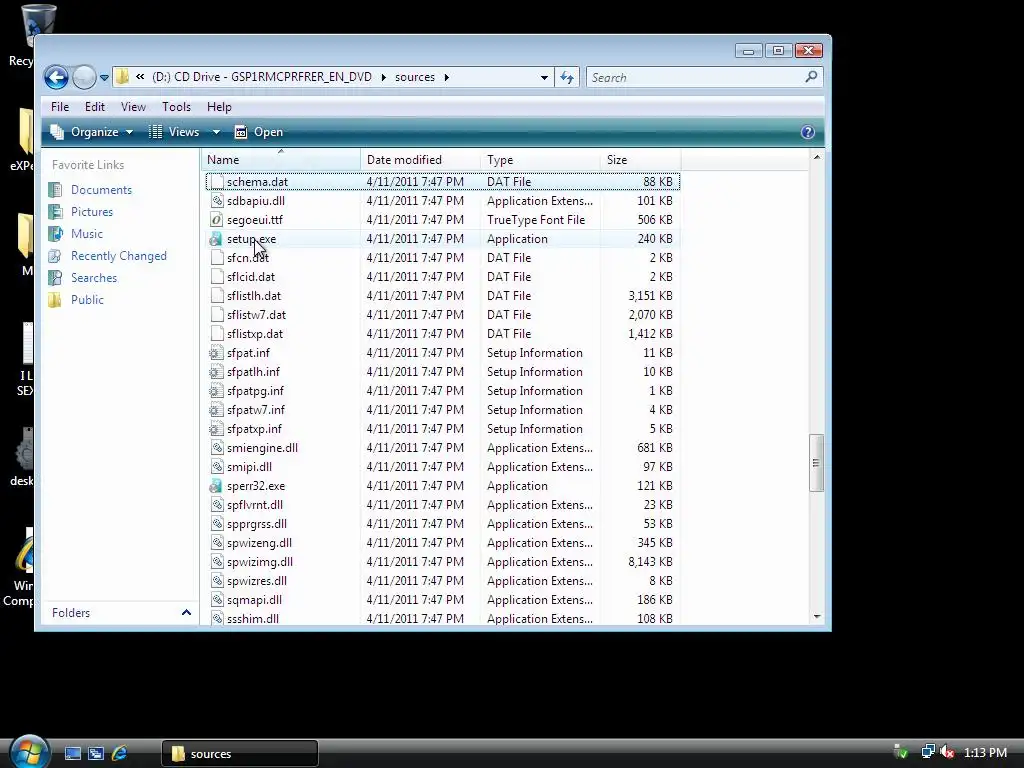This screenshot has height=768, width=1024.
Task: Open the View menu
Action: (x=133, y=106)
